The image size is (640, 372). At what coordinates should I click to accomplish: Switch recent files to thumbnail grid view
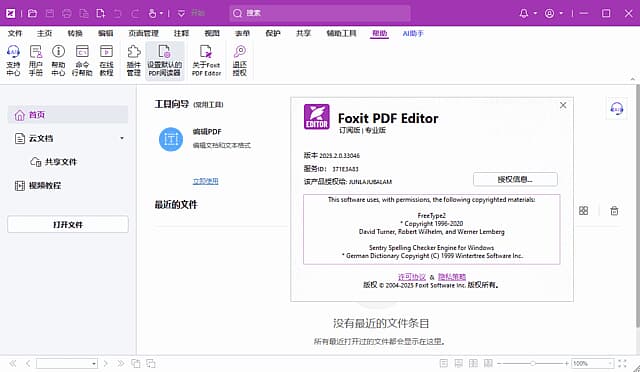coord(583,211)
